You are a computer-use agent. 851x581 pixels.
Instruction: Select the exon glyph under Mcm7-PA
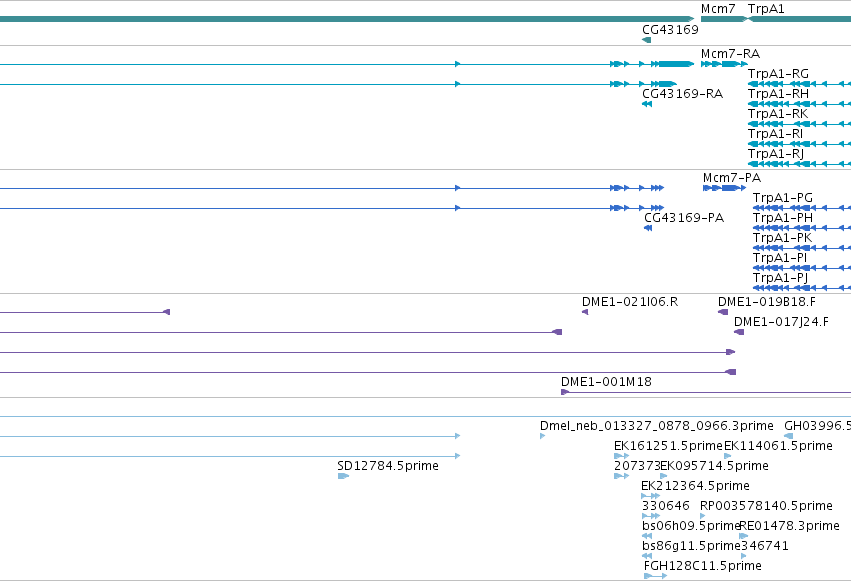point(724,188)
